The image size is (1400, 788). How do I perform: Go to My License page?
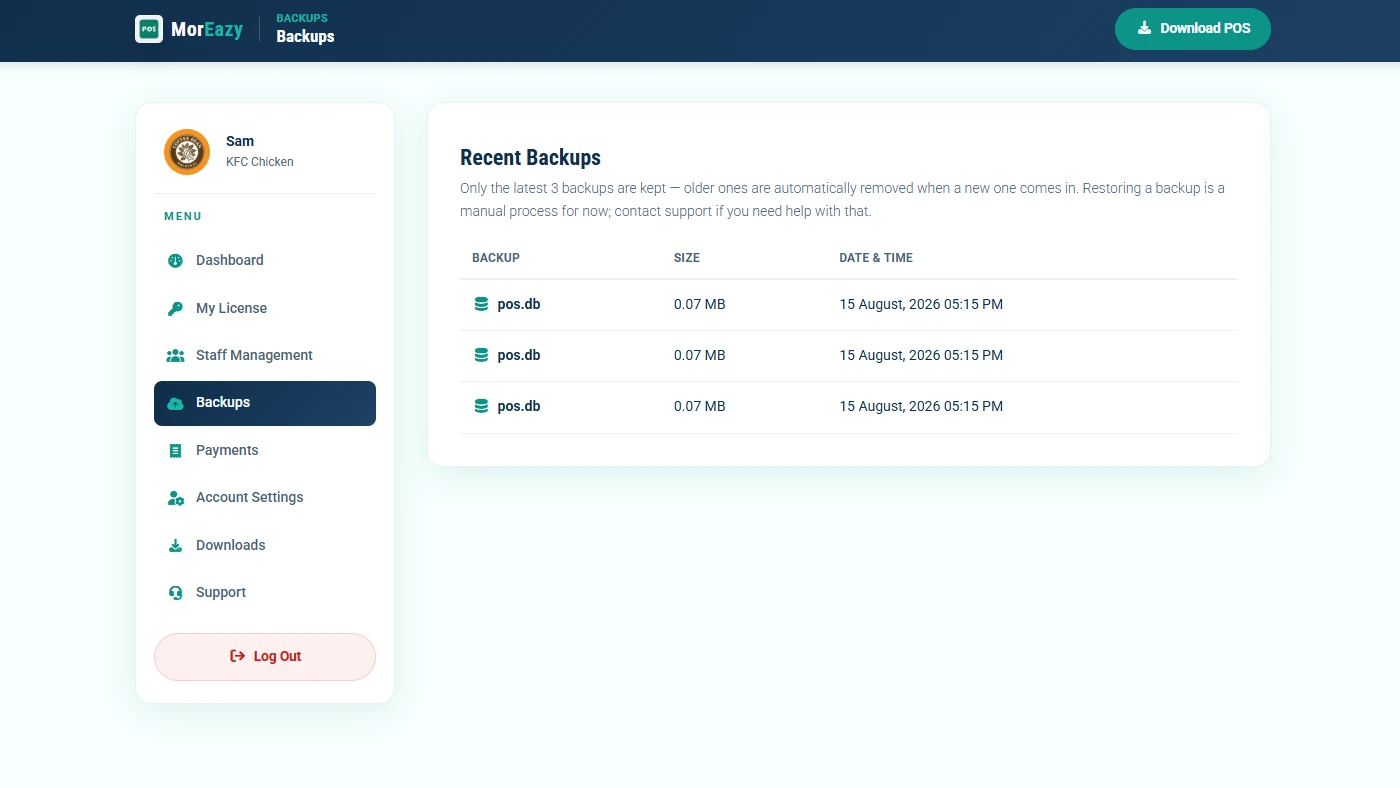coord(265,308)
